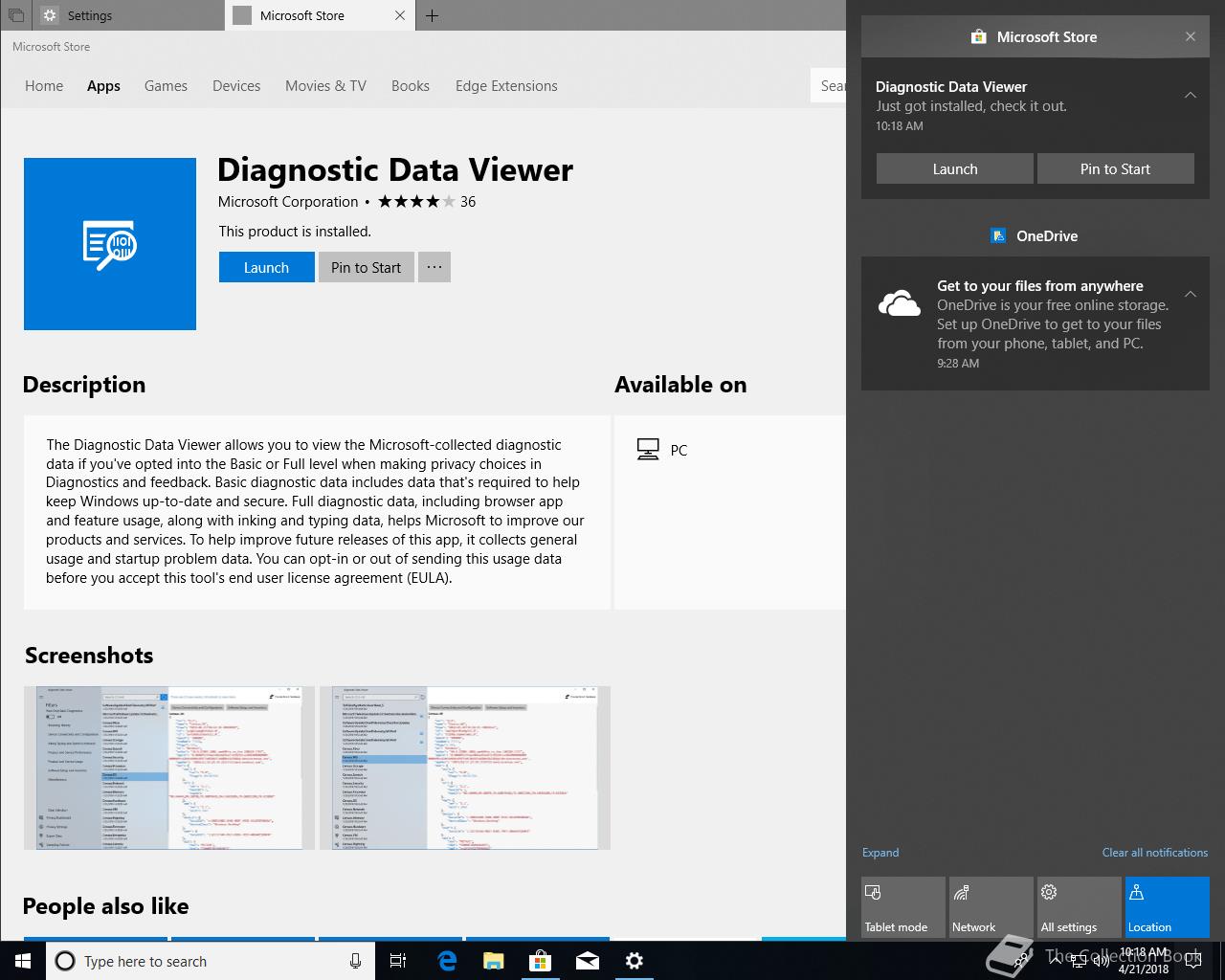The image size is (1225, 980).
Task: Browse the Books section
Action: 411,86
